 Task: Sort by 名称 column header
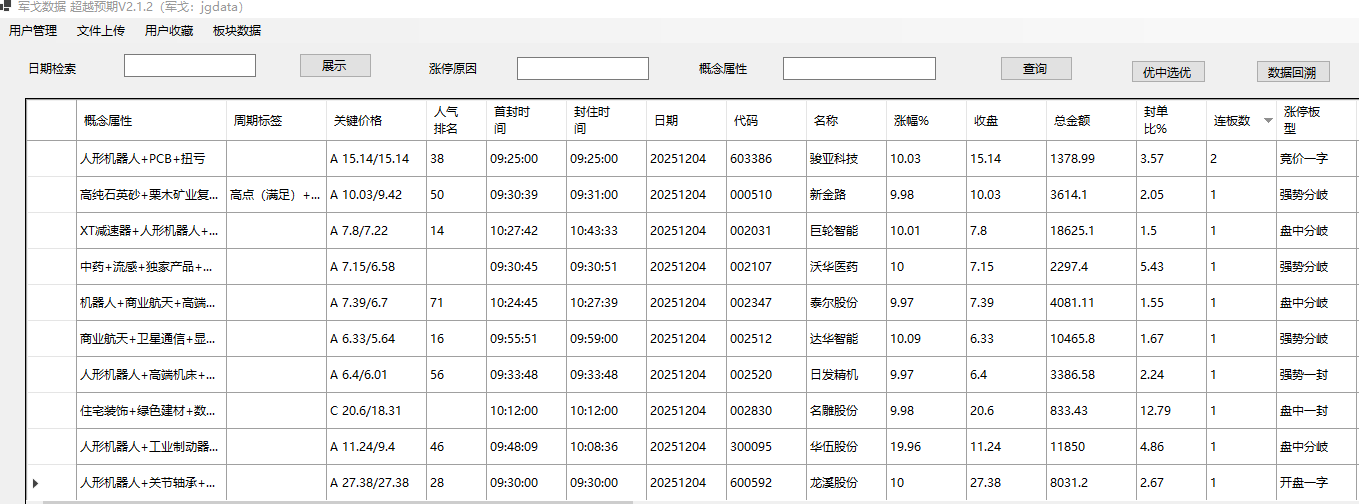click(x=847, y=120)
